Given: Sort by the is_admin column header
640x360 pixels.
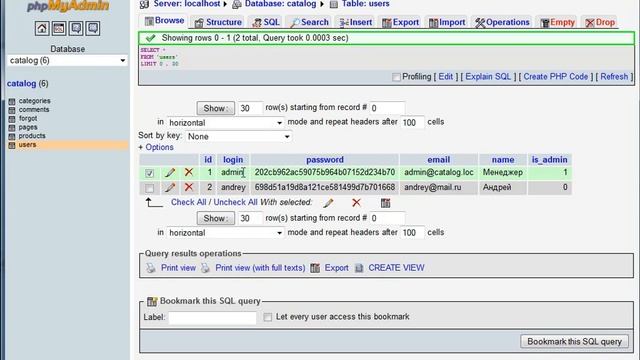Looking at the screenshot, I should (549, 160).
